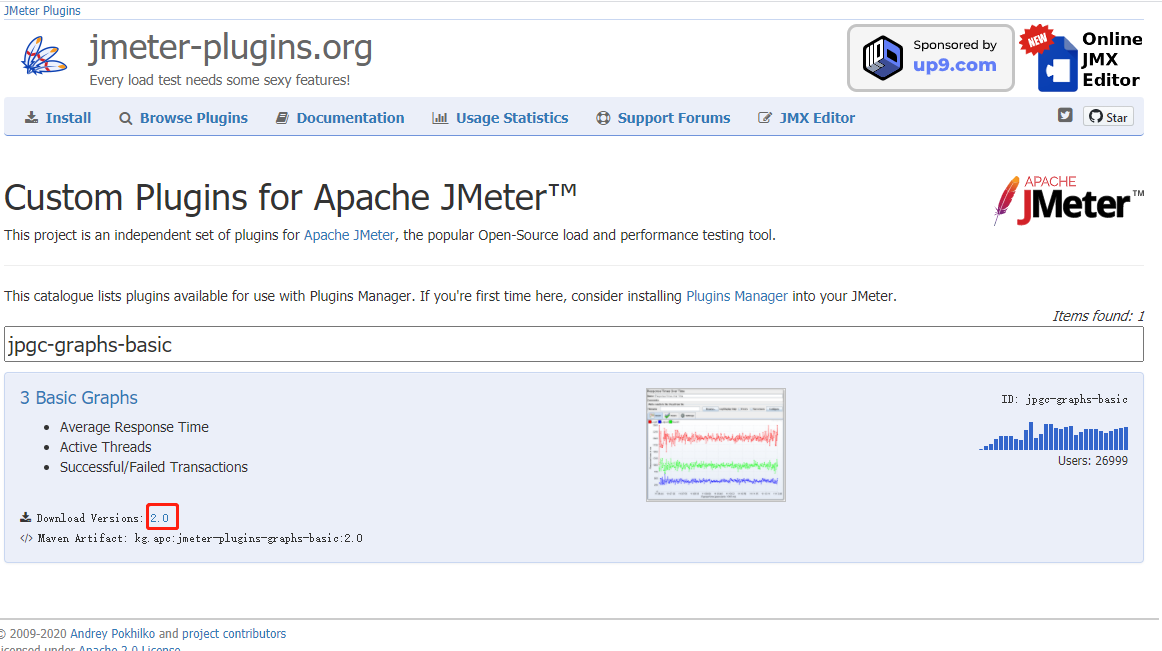The width and height of the screenshot is (1162, 651).
Task: Click the Active Threads list item
Action: click(x=105, y=447)
